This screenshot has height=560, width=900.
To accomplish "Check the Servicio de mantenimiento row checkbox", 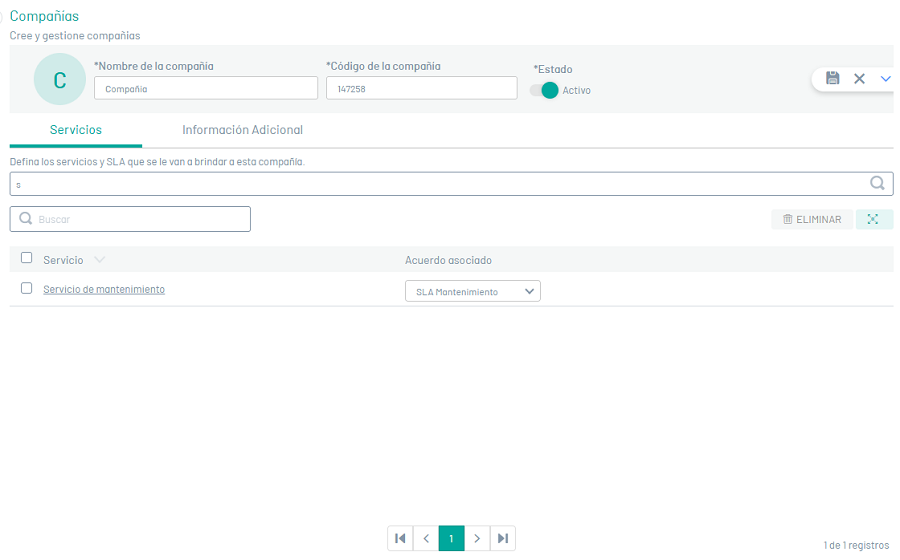I will click(x=27, y=288).
